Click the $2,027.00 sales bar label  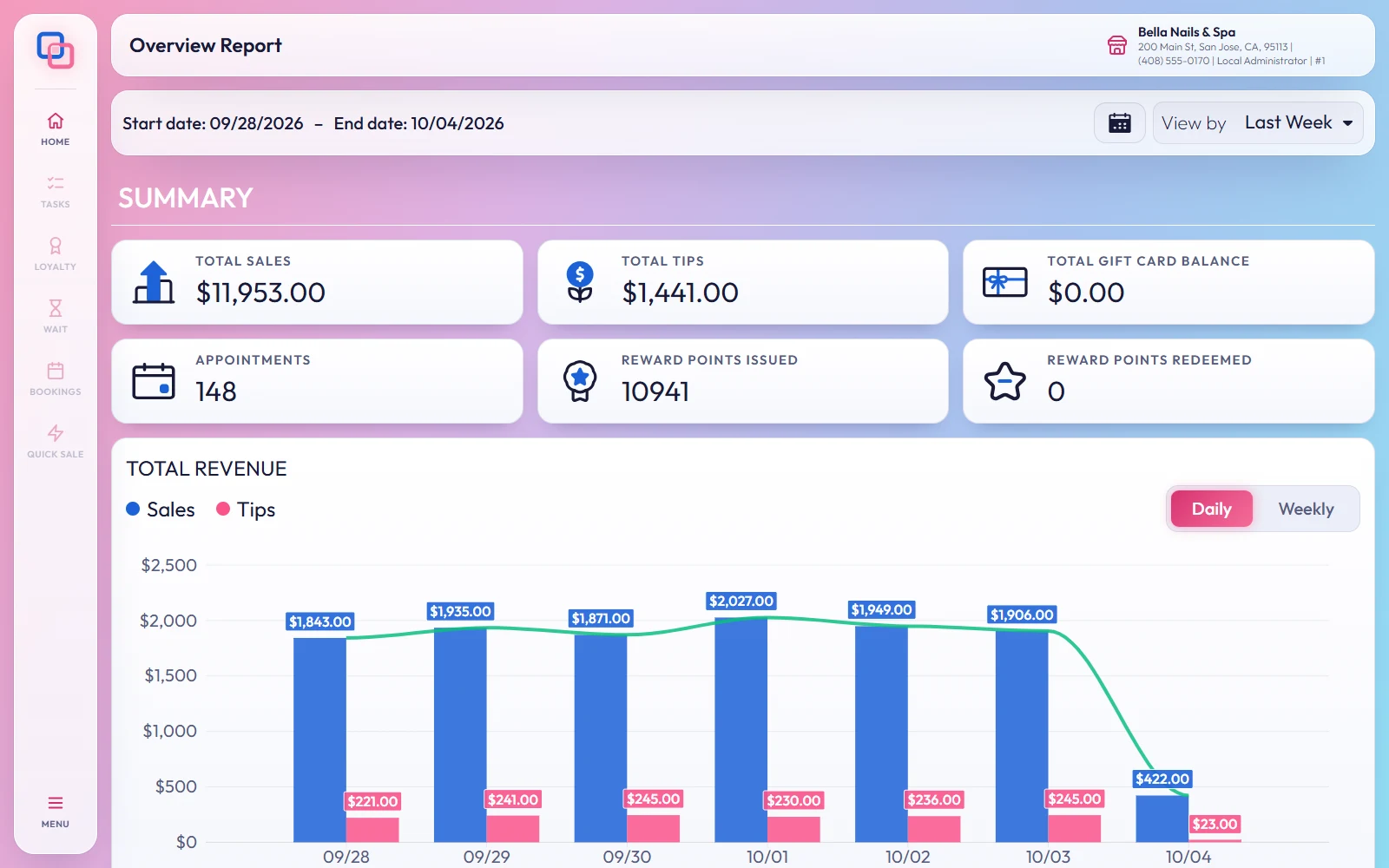click(741, 601)
